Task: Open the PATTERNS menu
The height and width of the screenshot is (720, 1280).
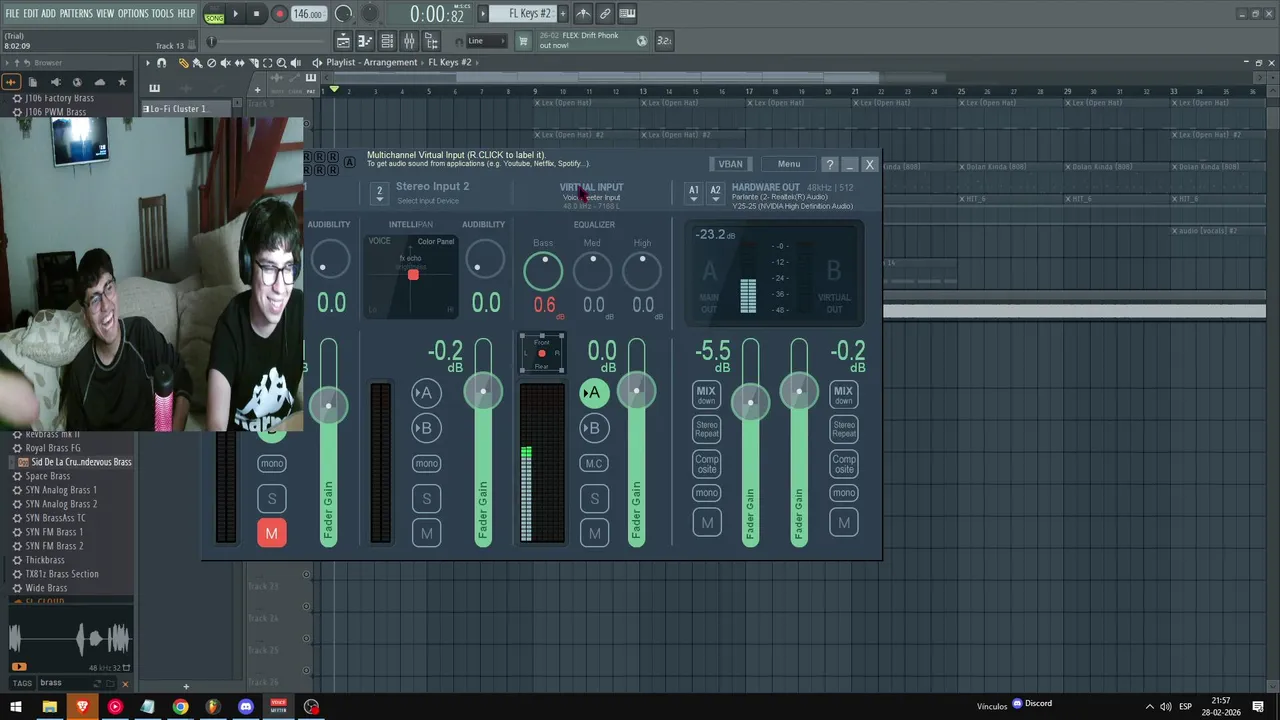Action: 76,13
